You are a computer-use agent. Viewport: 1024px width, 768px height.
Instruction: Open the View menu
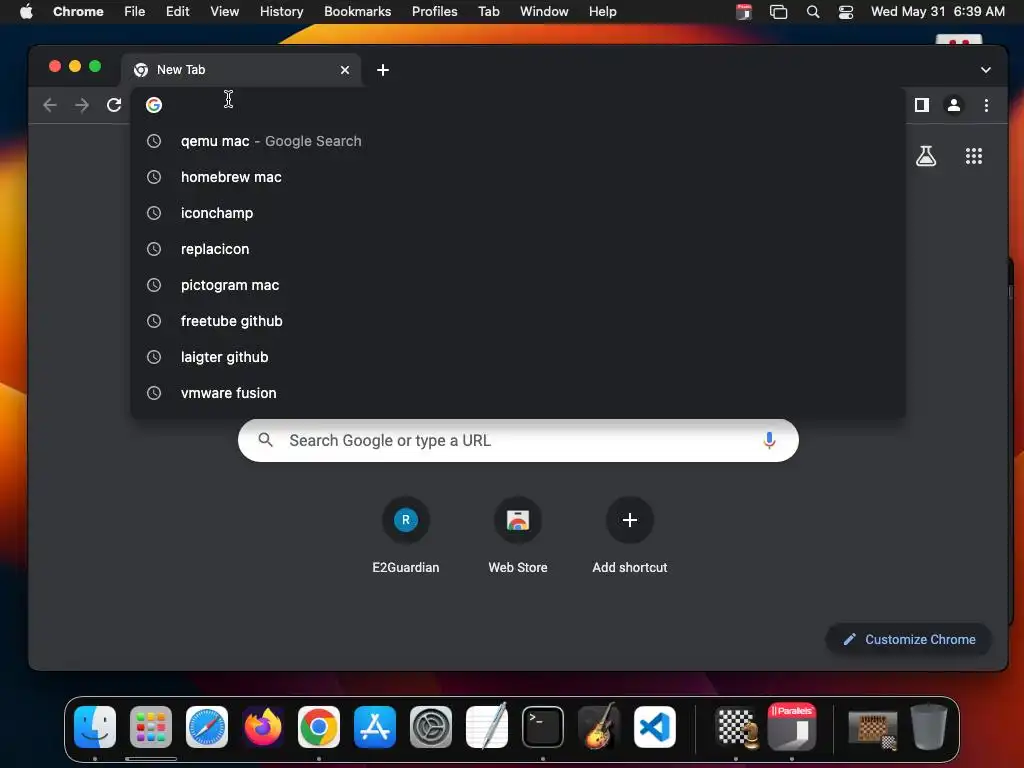click(224, 12)
